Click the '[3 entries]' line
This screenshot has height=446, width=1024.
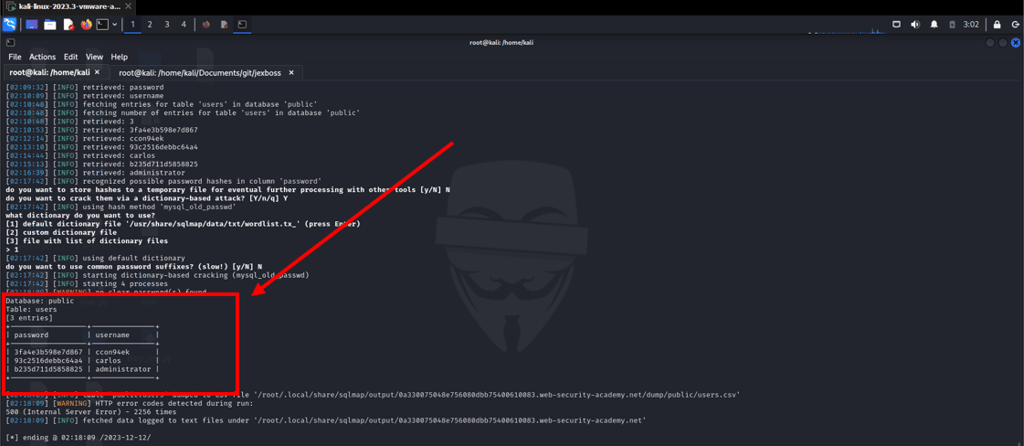29,318
